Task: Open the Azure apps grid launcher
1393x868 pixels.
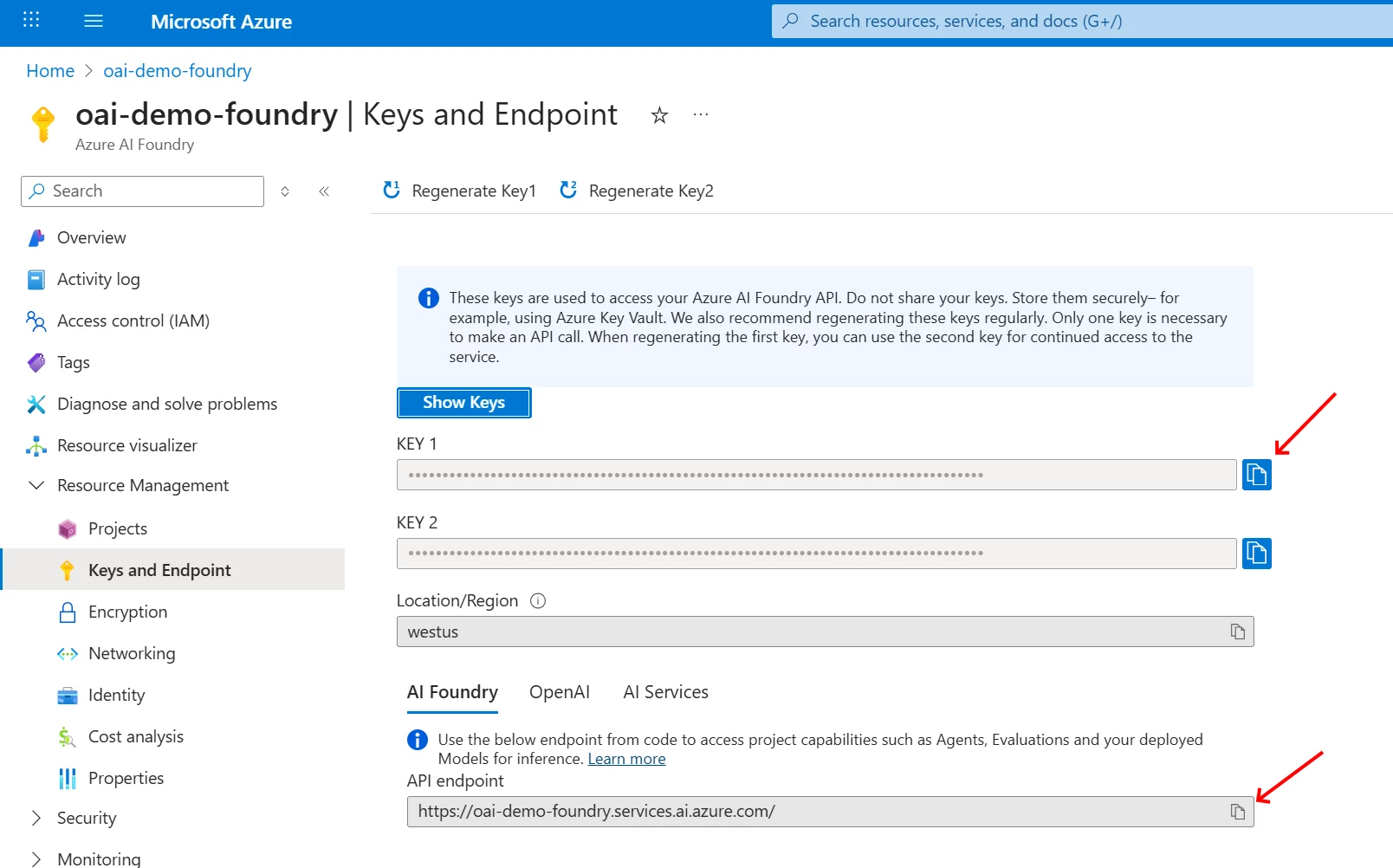Action: pyautogui.click(x=31, y=20)
